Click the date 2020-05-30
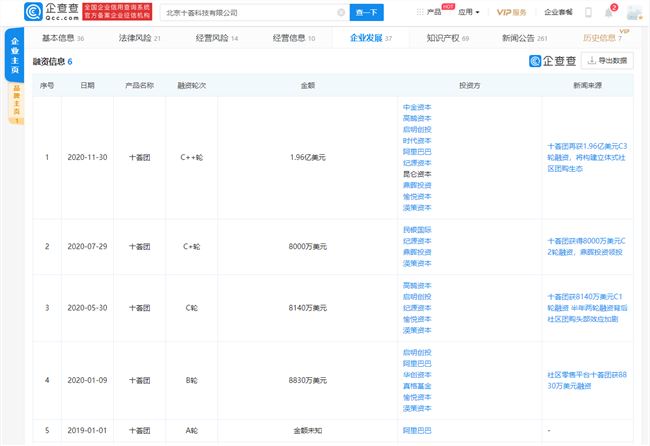 point(87,308)
